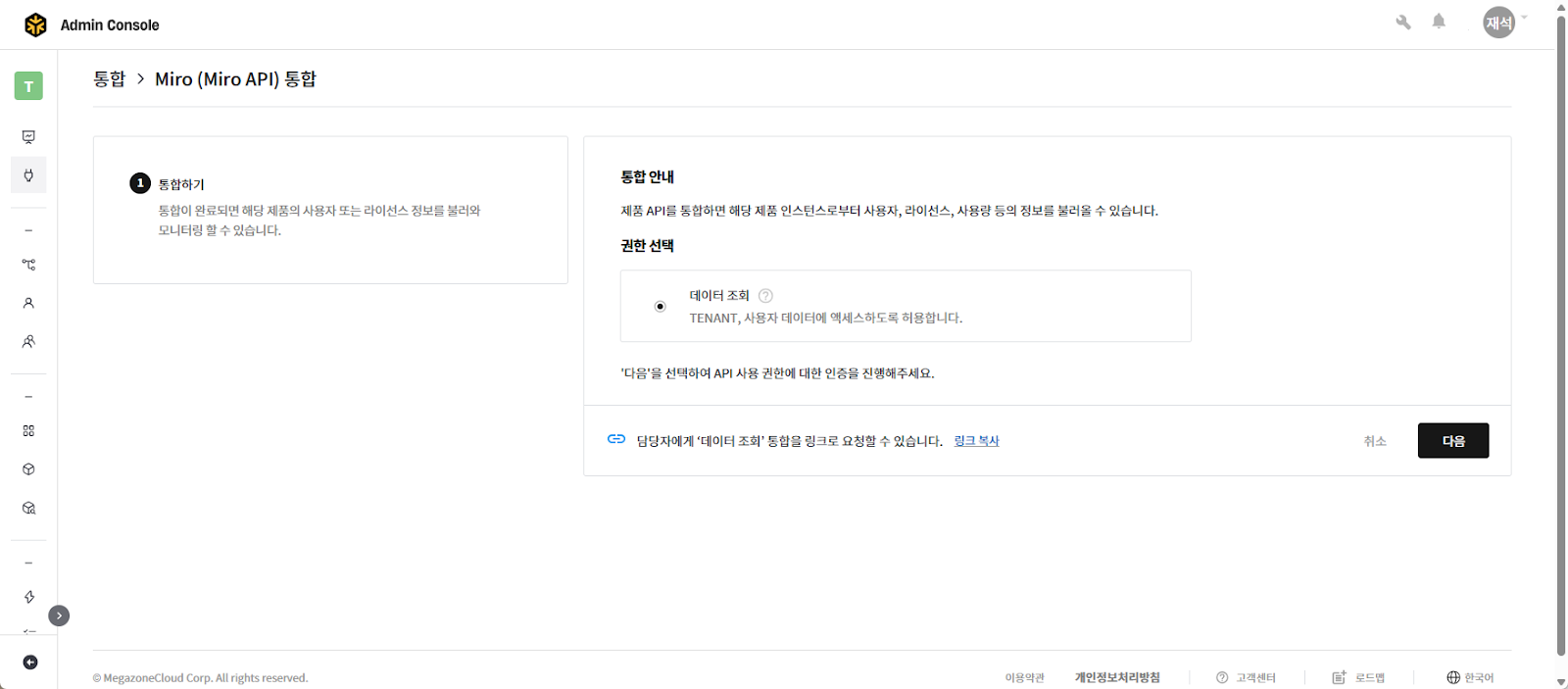Image resolution: width=1568 pixels, height=689 pixels.
Task: Click the Miro (Miro API) 통합 title
Action: (x=235, y=79)
